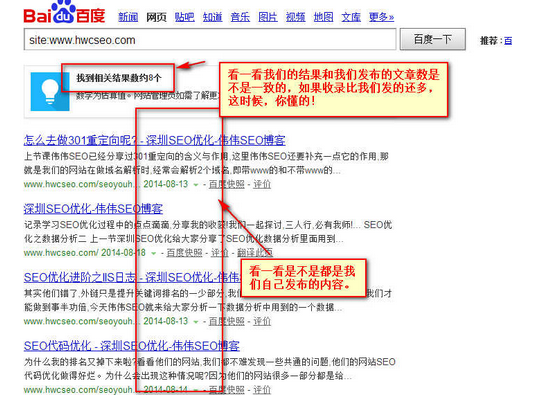This screenshot has height=395, width=560.
Task: Open the 知道 tab
Action: 212,17
